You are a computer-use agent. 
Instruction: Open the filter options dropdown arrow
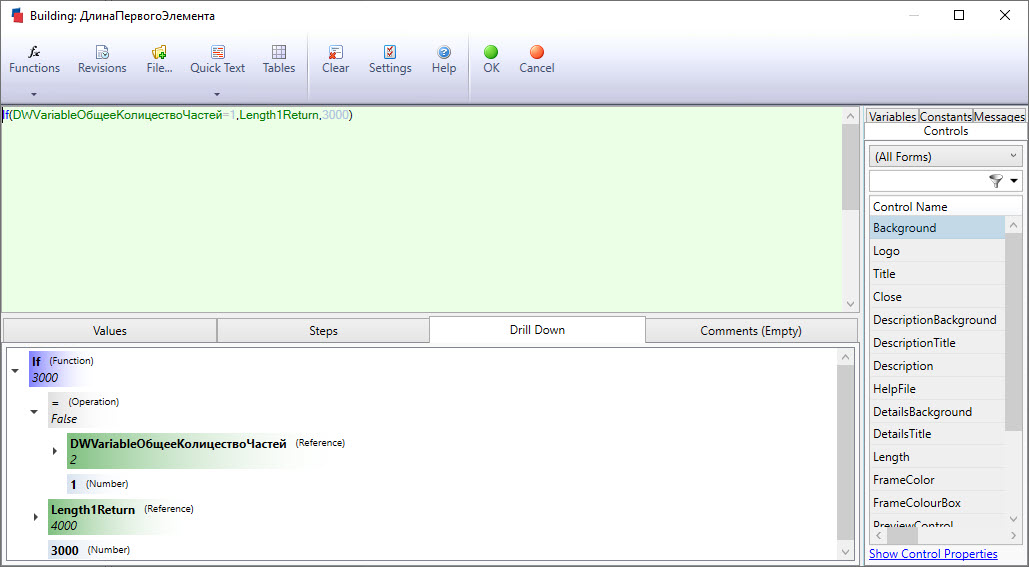(1015, 181)
